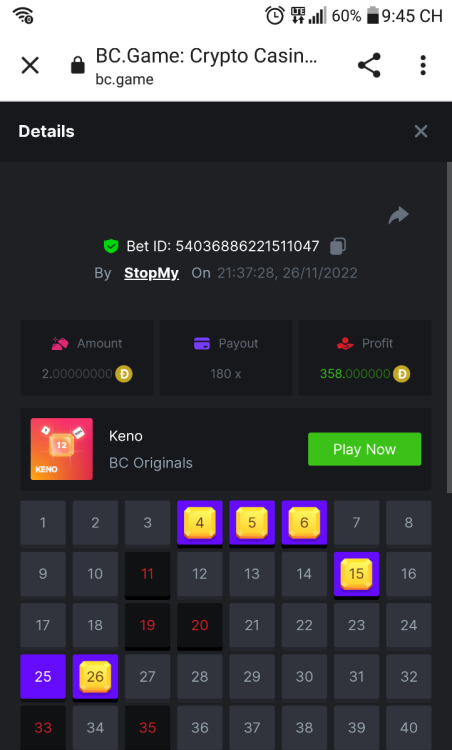Click the green verified shield icon

pos(111,246)
